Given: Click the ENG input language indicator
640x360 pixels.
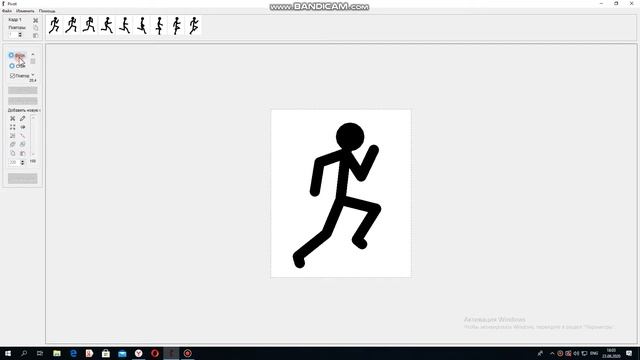Looking at the screenshot, I should click(594, 353).
